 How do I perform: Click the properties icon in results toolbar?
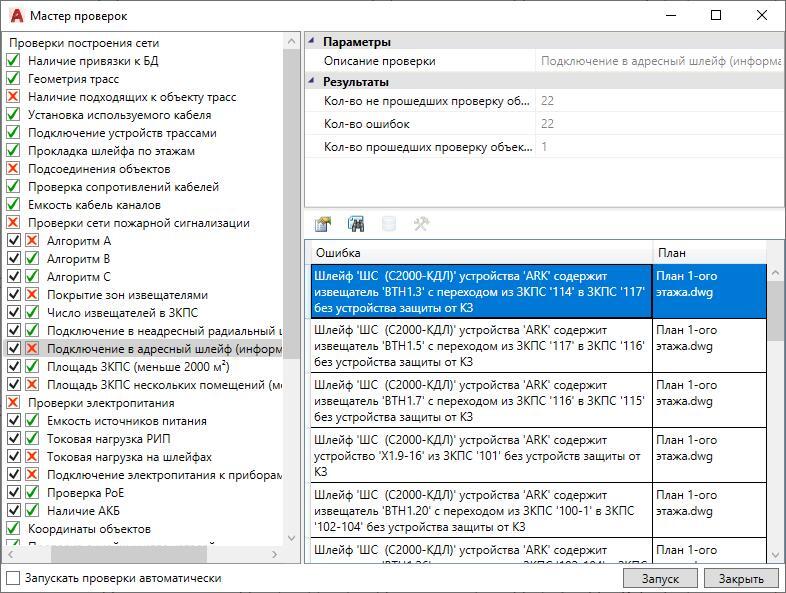(322, 224)
